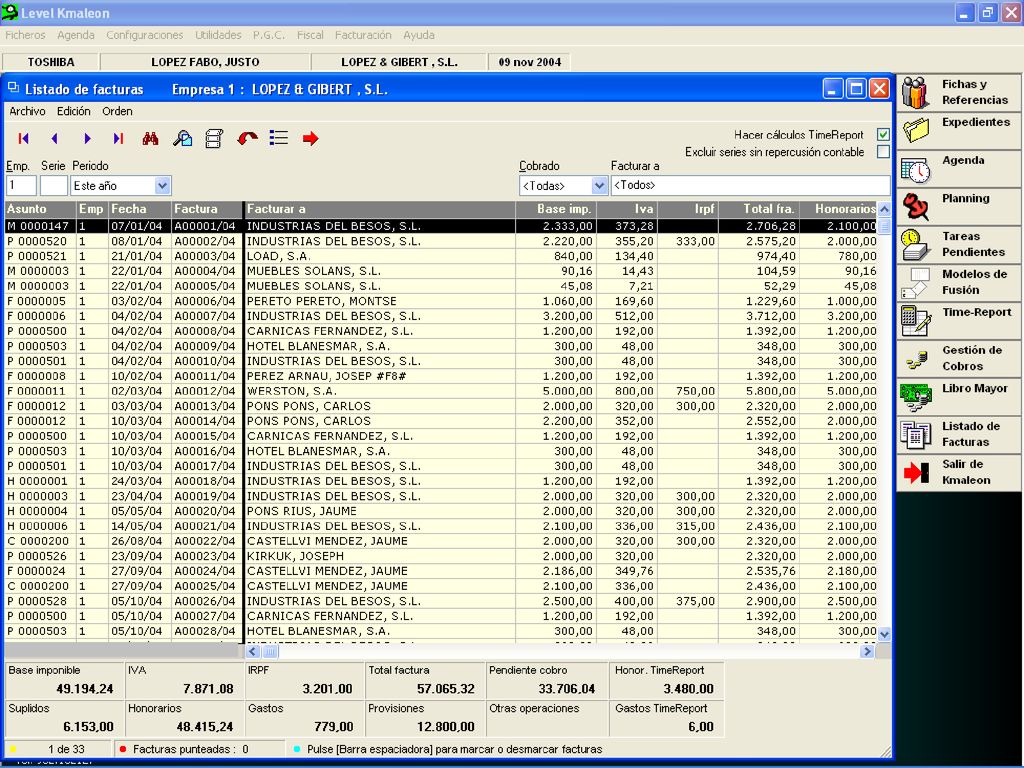Open Agenda calendar clock sidebar icon

(916, 169)
